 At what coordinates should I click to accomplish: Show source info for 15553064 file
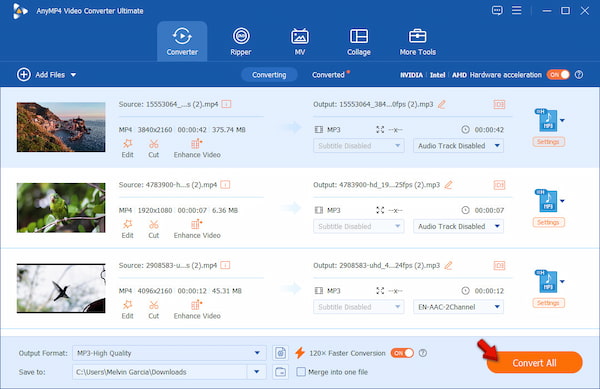pyautogui.click(x=227, y=104)
